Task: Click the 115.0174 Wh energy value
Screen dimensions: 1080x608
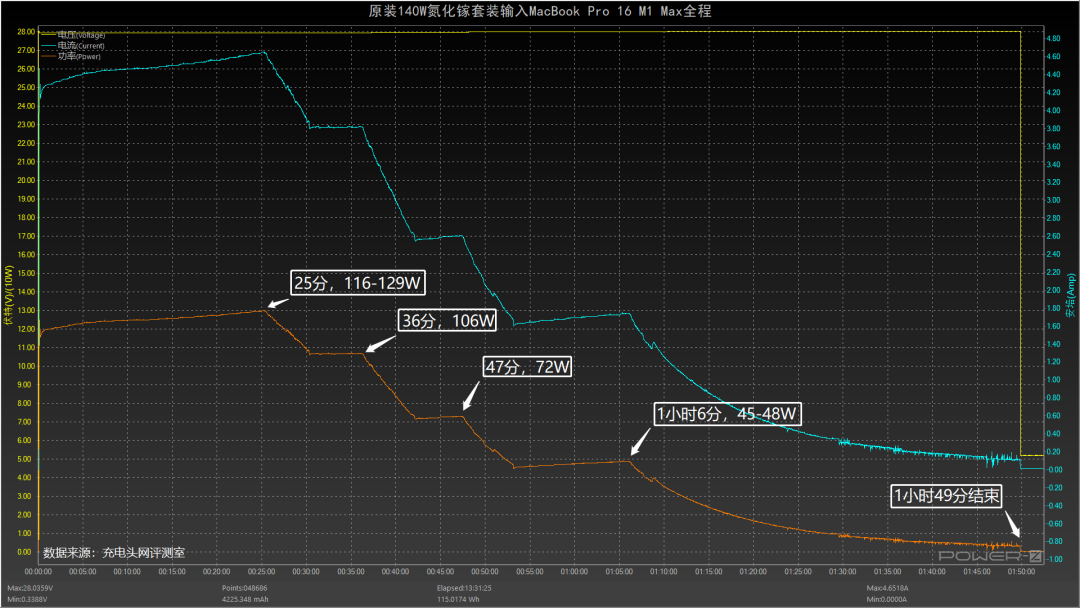Action: [458, 599]
